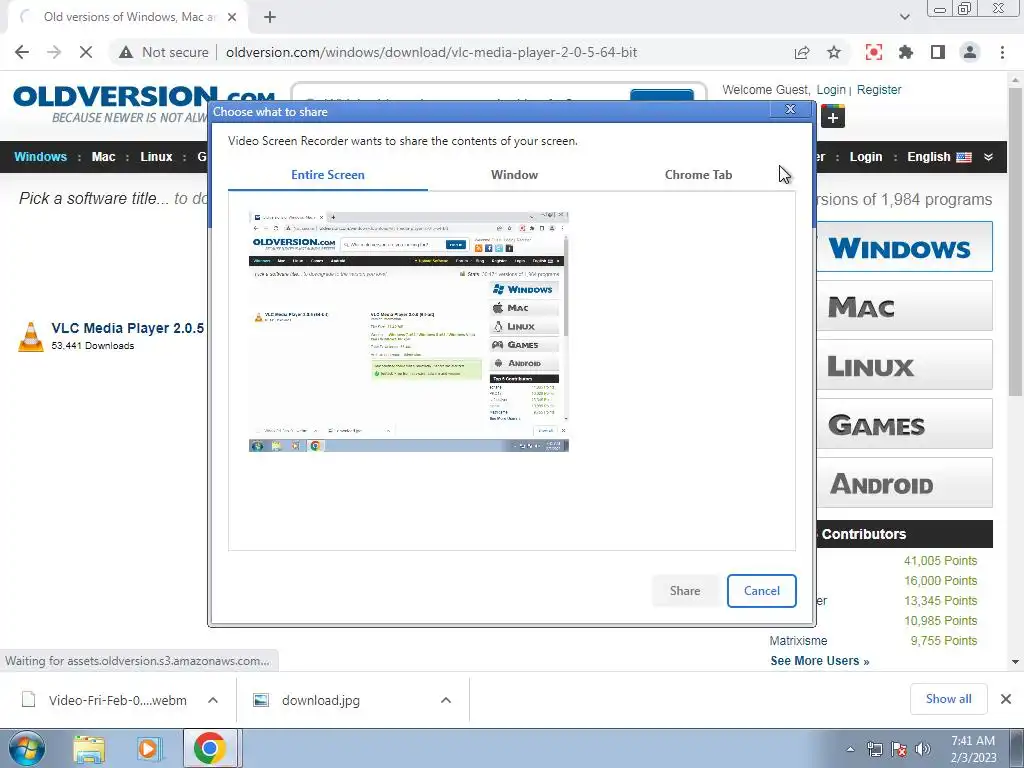Open Video Screen Recorder extension icon
1024x768 pixels.
874,52
